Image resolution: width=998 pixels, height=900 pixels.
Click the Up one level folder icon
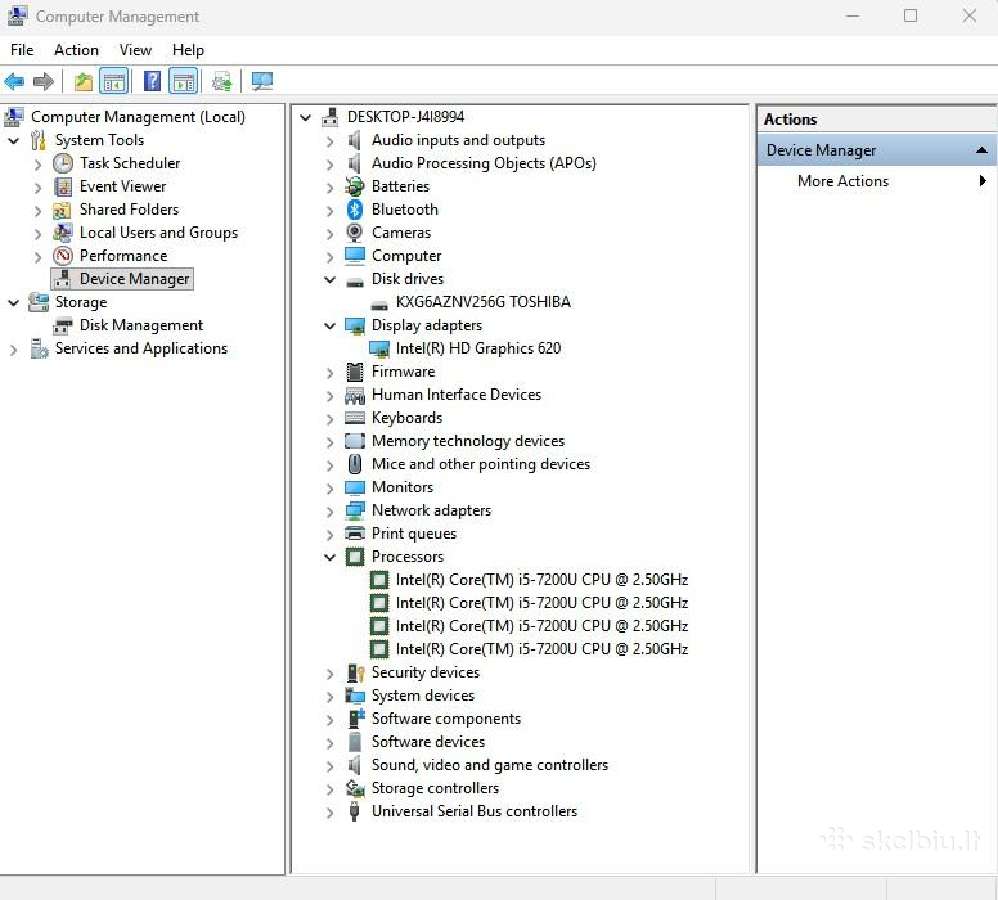(83, 81)
